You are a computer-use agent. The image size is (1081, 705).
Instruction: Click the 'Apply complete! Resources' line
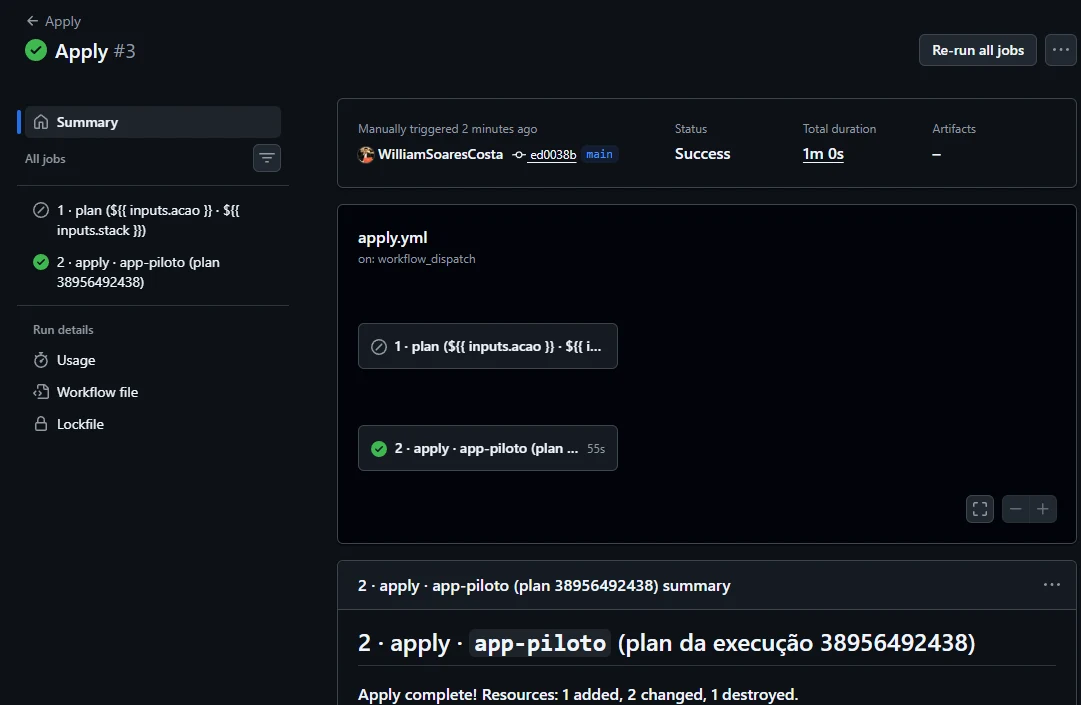click(x=578, y=695)
